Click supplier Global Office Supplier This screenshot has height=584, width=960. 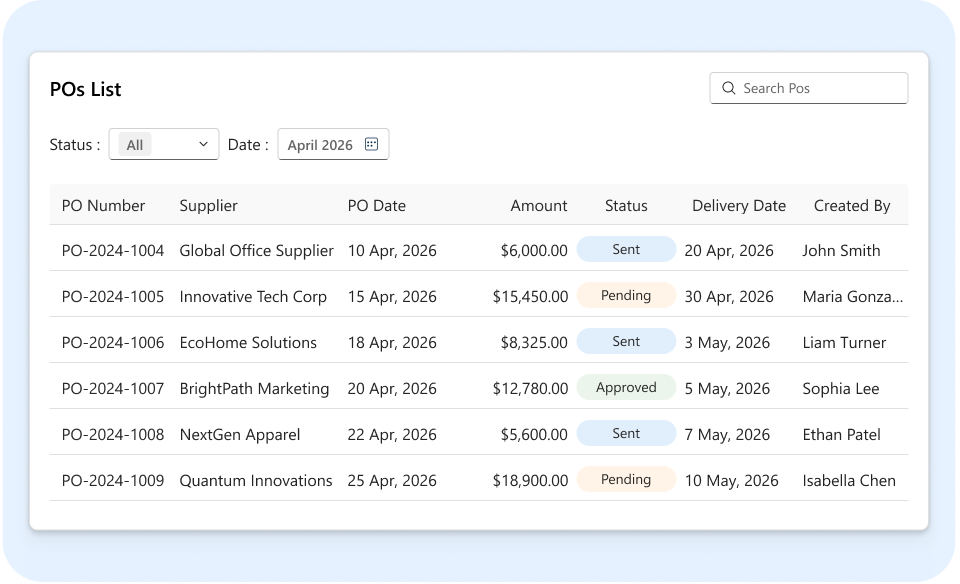pyautogui.click(x=257, y=250)
